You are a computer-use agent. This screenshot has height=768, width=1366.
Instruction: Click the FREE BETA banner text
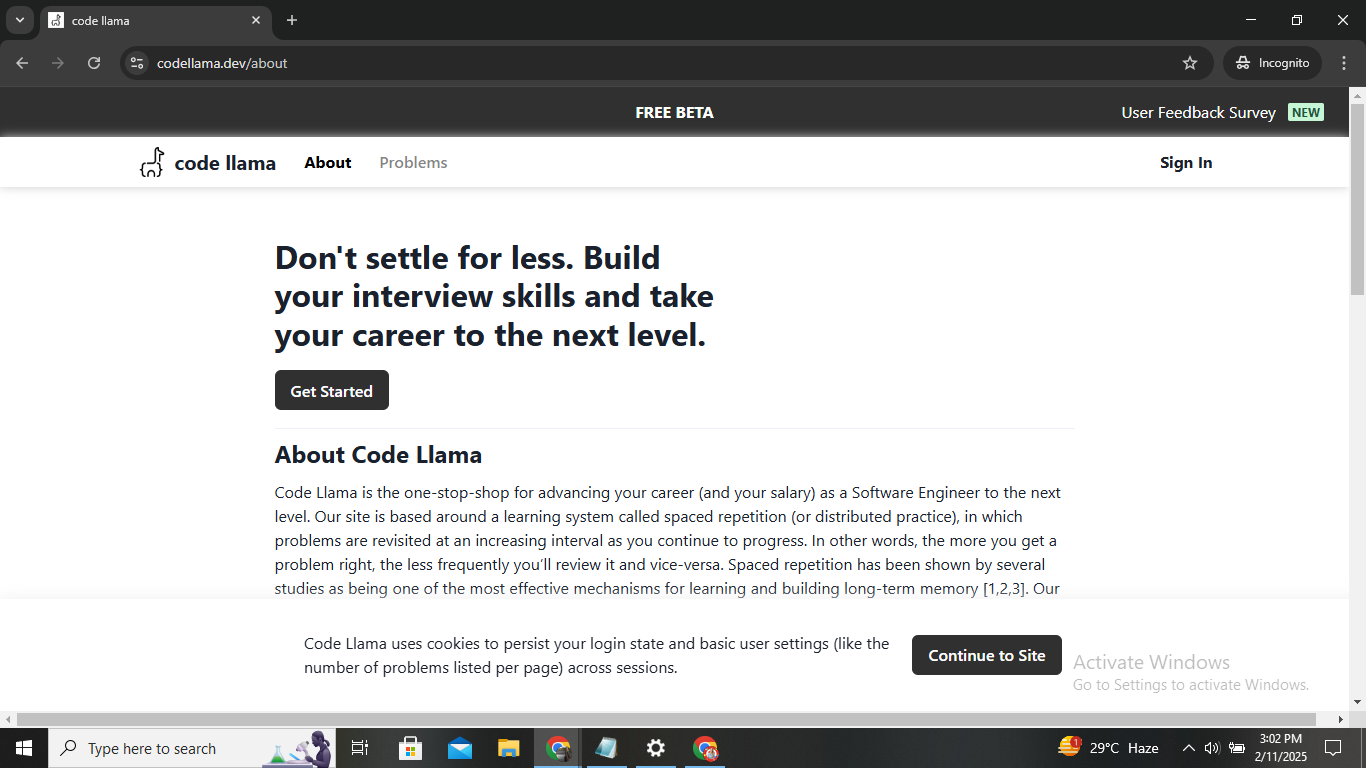click(675, 113)
